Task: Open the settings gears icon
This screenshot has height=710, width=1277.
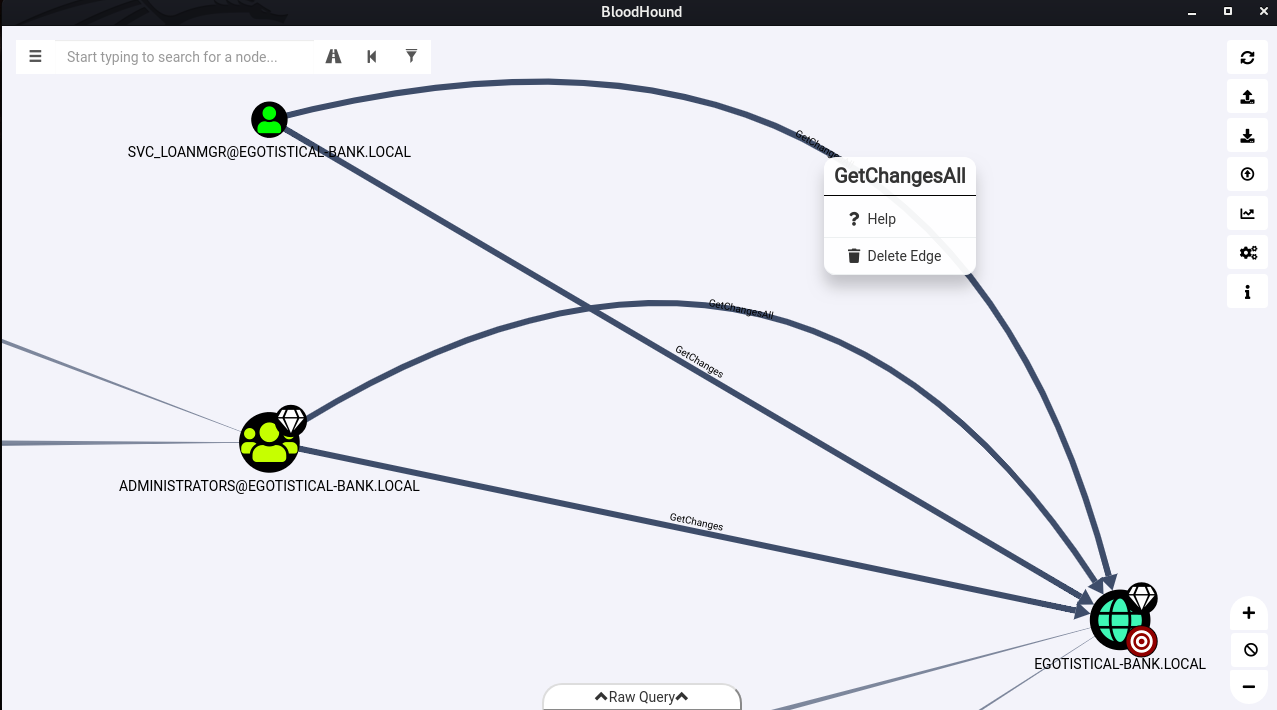Action: [x=1247, y=252]
